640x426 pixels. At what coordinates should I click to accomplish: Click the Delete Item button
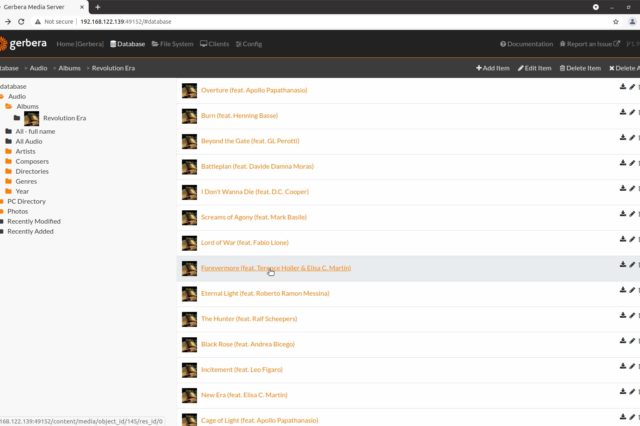580,68
